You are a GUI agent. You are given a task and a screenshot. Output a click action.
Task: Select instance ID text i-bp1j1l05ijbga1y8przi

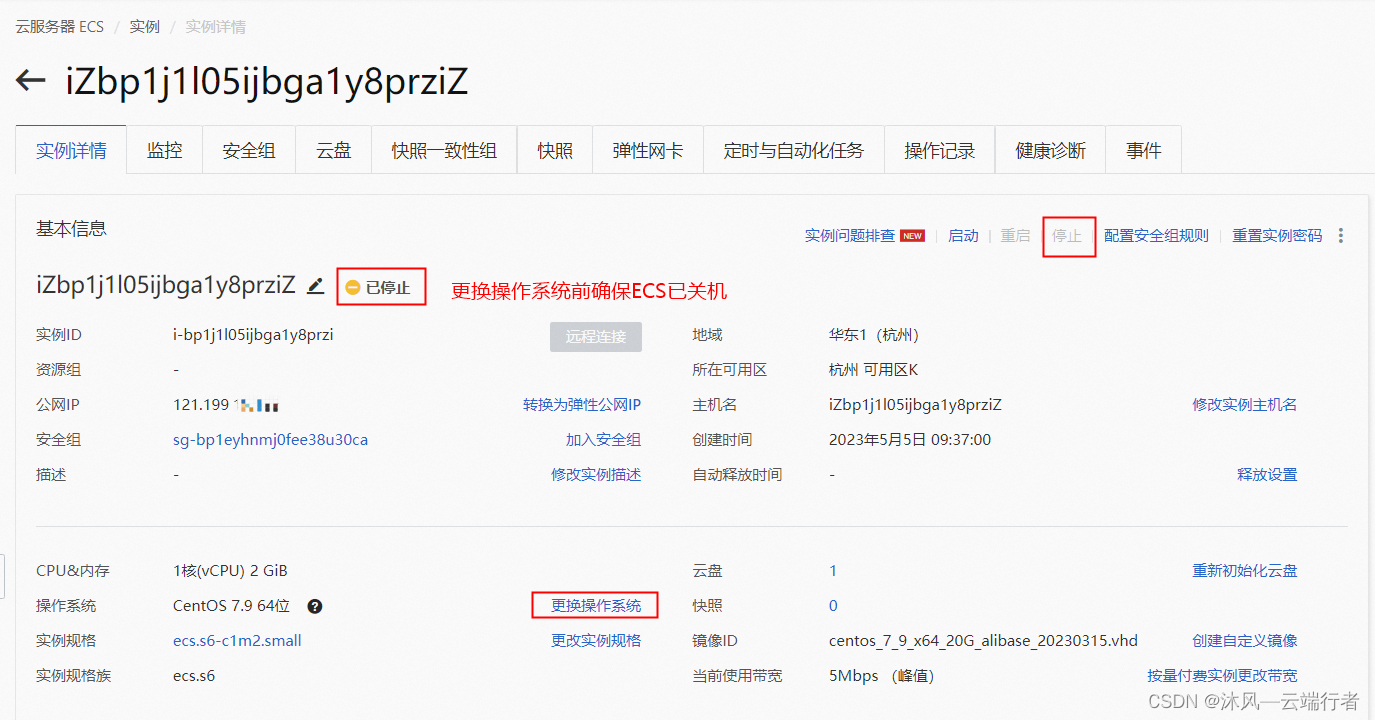[253, 335]
